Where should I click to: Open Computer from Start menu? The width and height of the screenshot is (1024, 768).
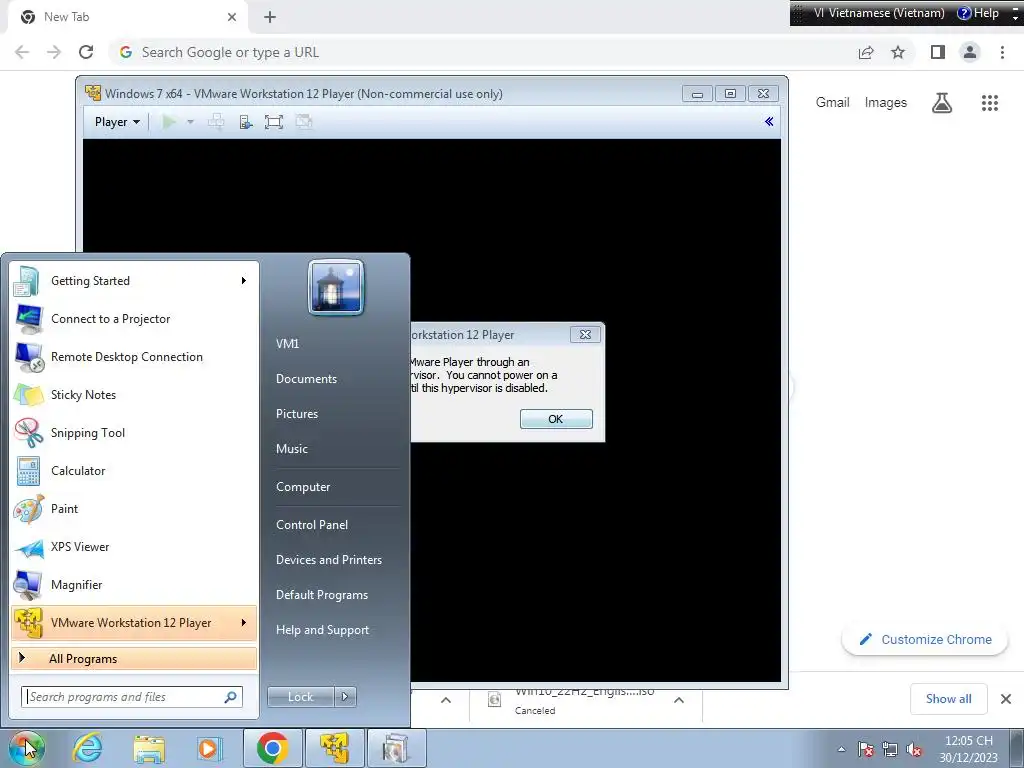click(303, 487)
